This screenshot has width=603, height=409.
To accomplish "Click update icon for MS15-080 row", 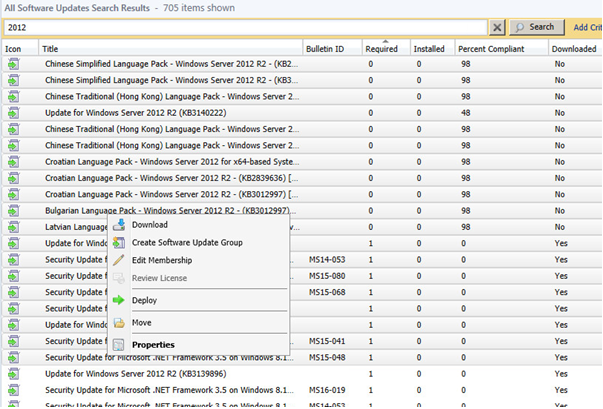I will click(x=13, y=276).
